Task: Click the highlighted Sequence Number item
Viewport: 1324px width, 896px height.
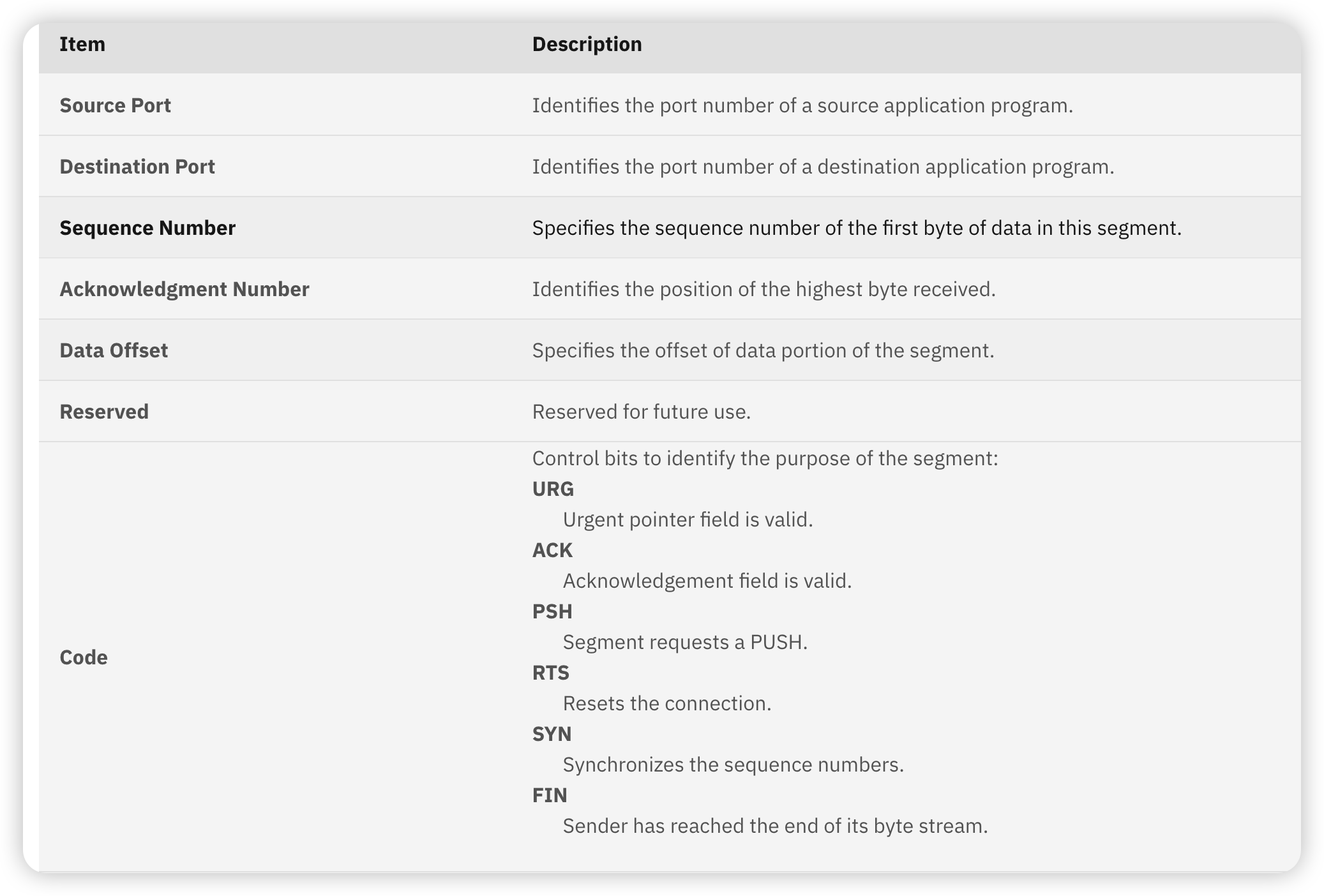Action: coord(147,228)
